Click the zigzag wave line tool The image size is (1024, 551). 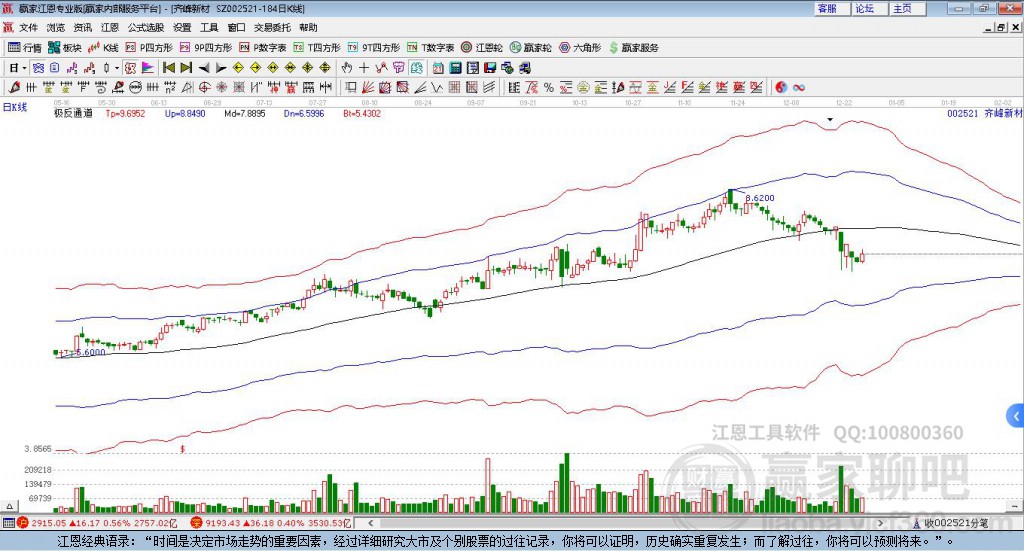(437, 87)
